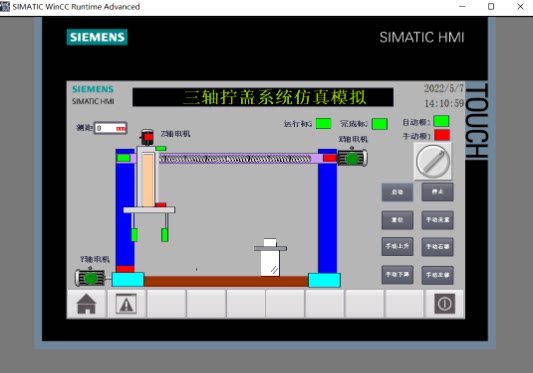Click the brown conveyor base bar
Screen dimensions: 533x373
point(226,282)
